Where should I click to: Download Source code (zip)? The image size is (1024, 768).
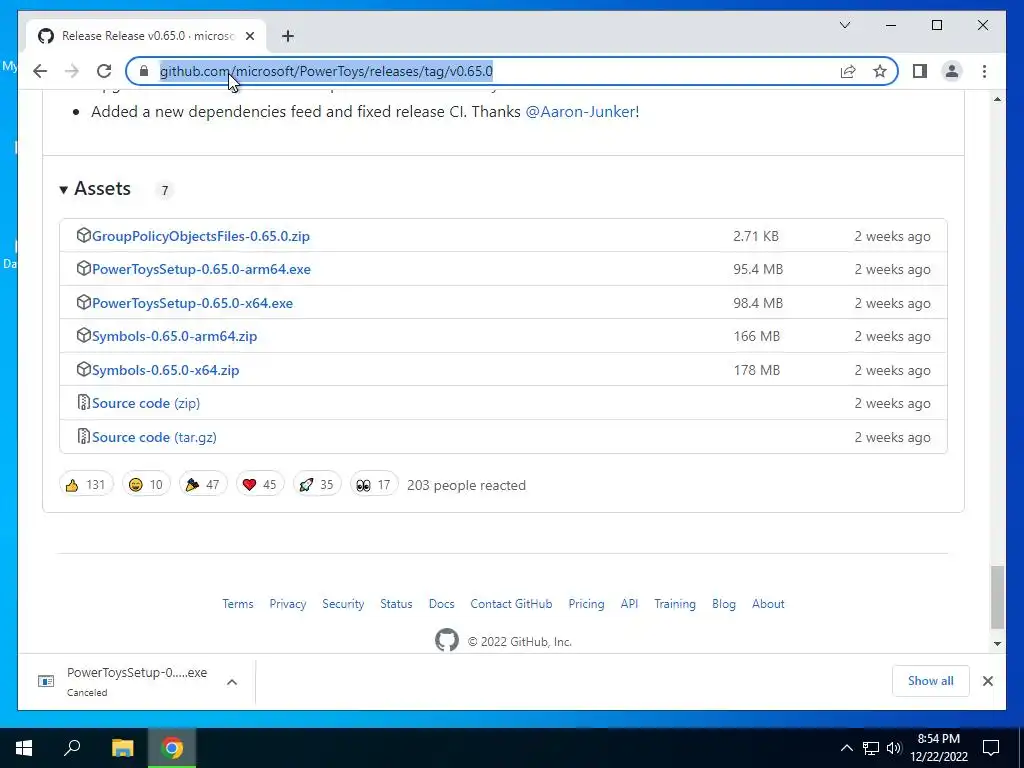(x=146, y=404)
